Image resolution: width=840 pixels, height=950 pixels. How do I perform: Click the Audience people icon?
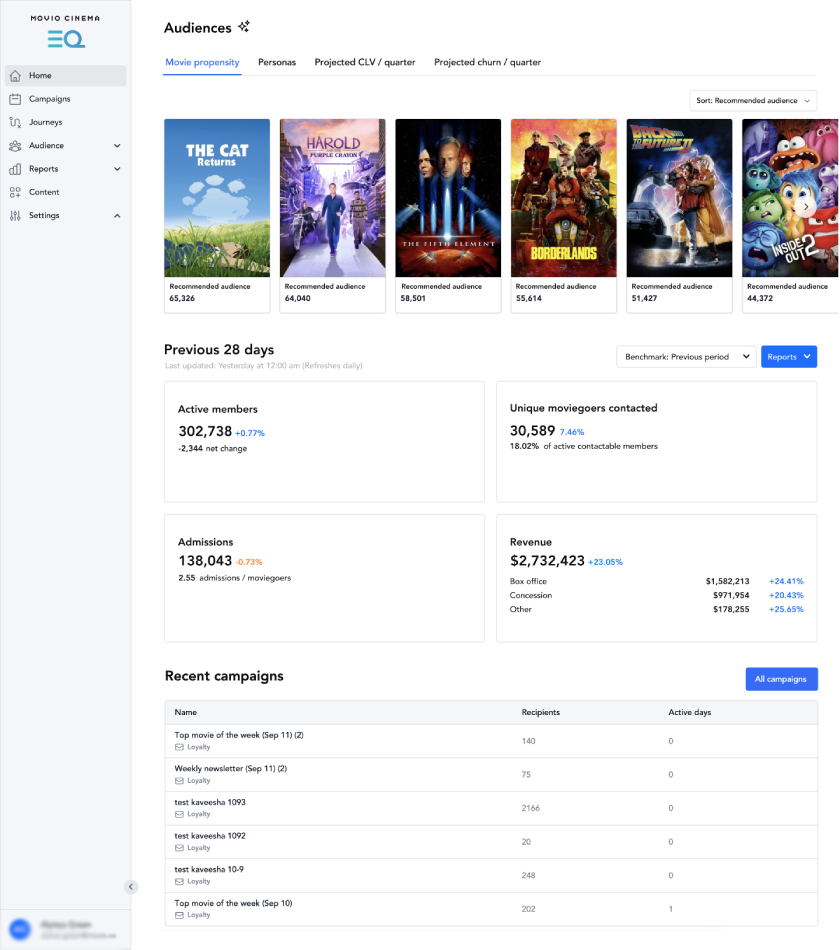pyautogui.click(x=15, y=145)
